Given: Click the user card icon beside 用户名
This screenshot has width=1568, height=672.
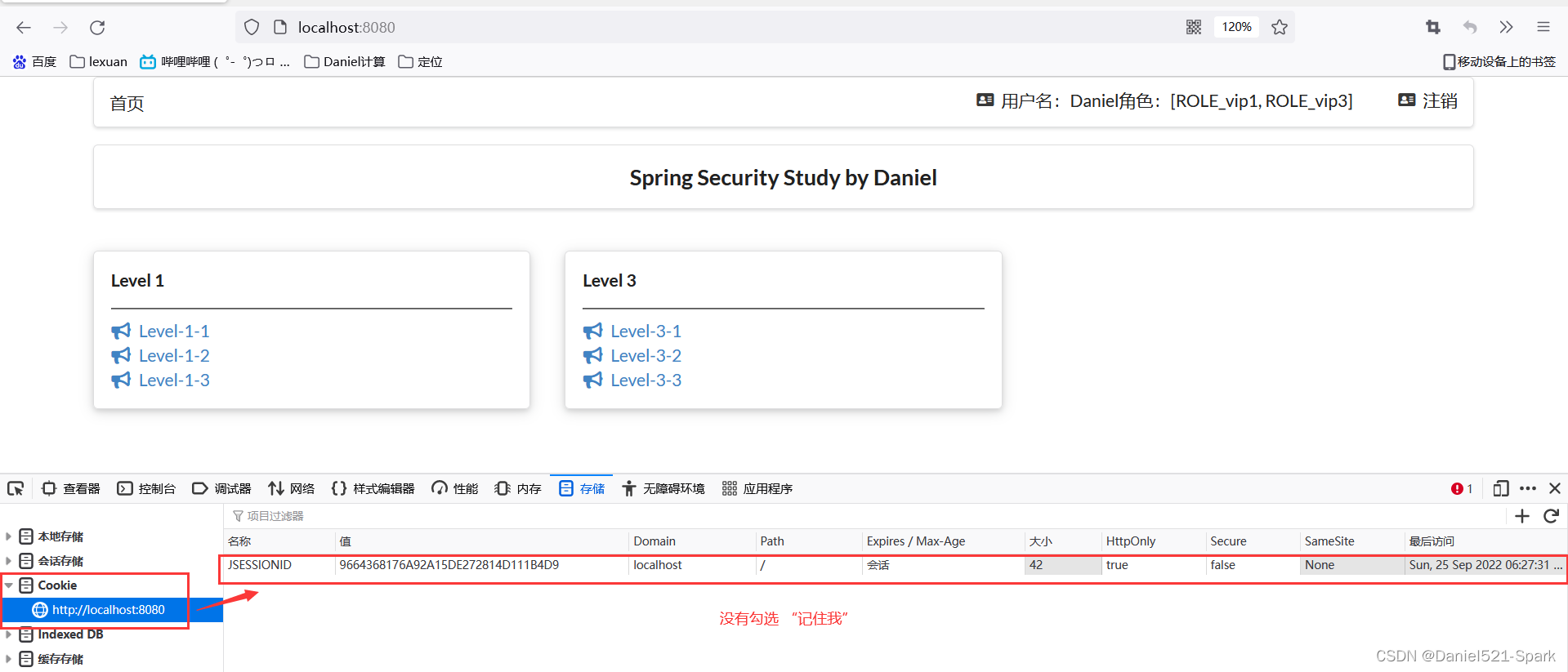Looking at the screenshot, I should [985, 100].
